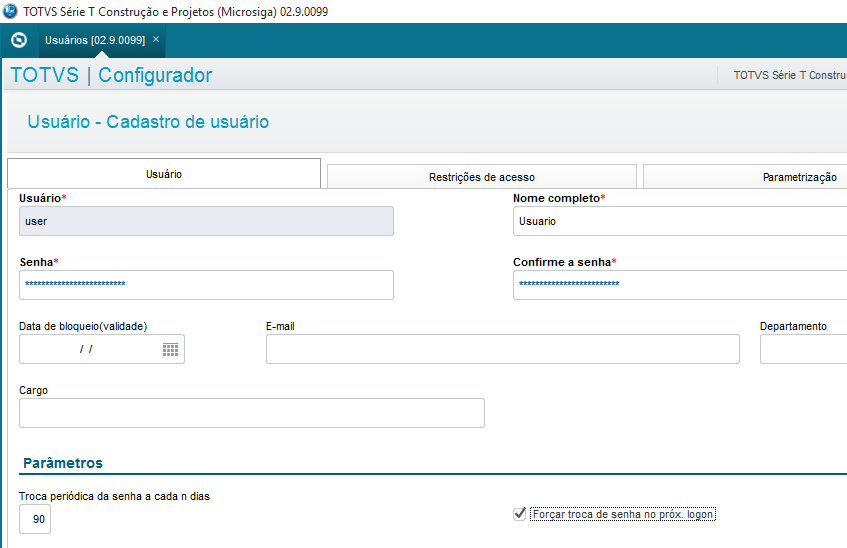The height and width of the screenshot is (548, 847).
Task: Switch to the Usuário tab
Action: (x=164, y=174)
